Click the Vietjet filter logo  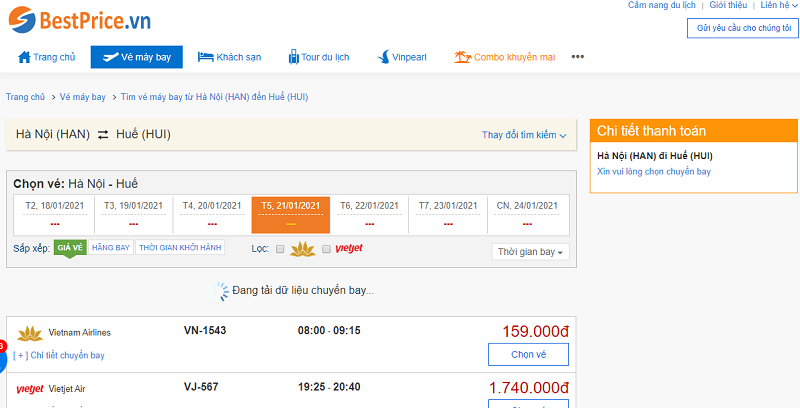pos(349,248)
